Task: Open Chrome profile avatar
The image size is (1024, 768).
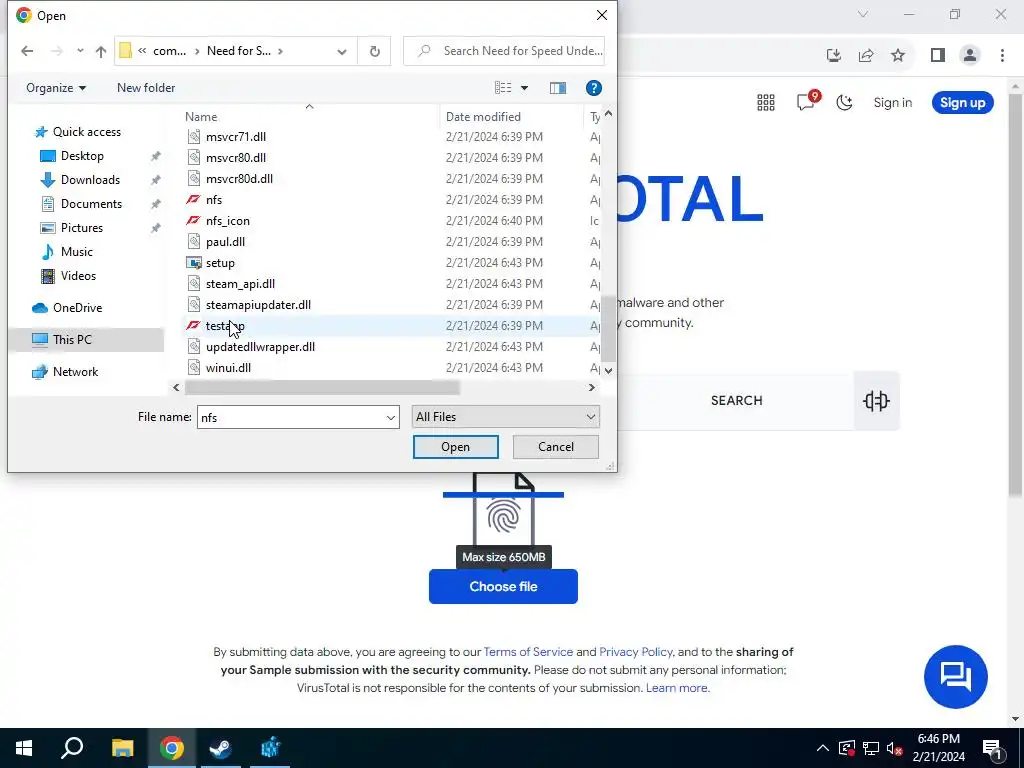Action: pos(970,55)
